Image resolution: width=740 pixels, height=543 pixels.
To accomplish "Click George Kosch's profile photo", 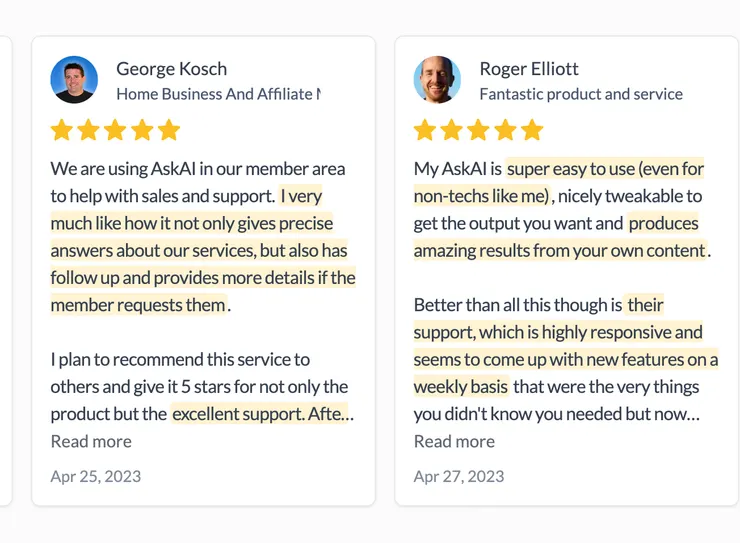I will (x=74, y=80).
